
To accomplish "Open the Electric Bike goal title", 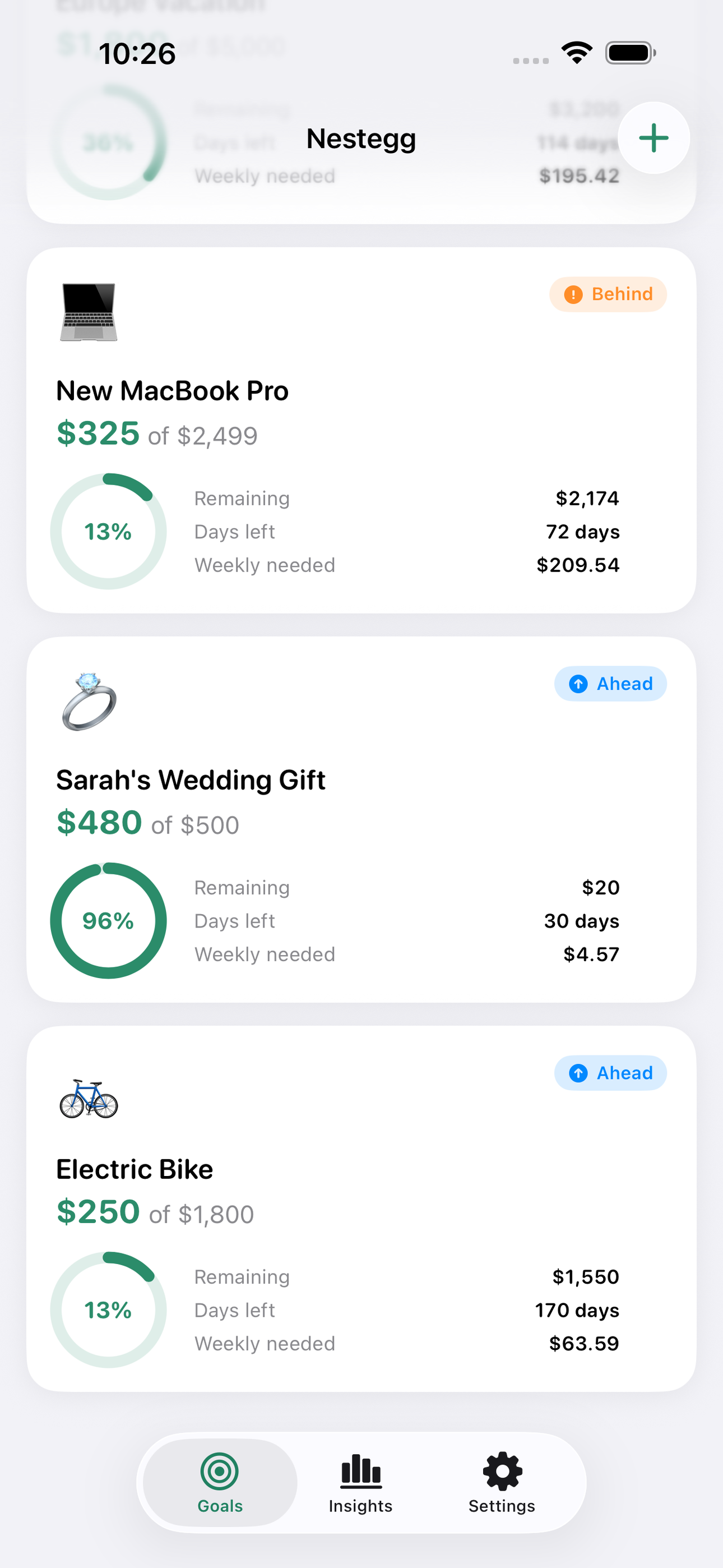I will [x=135, y=1169].
